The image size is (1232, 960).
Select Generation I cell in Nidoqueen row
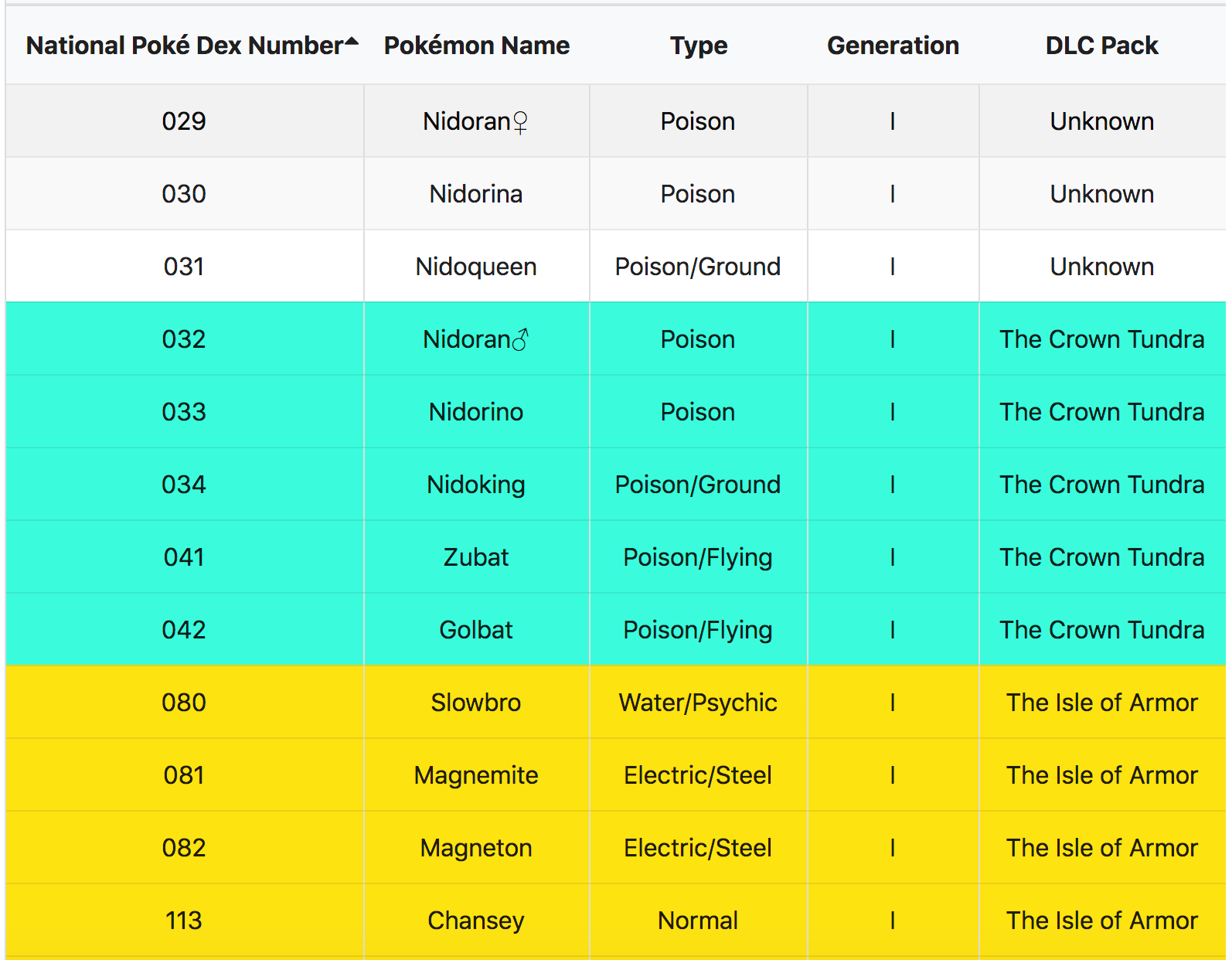pyautogui.click(x=893, y=267)
